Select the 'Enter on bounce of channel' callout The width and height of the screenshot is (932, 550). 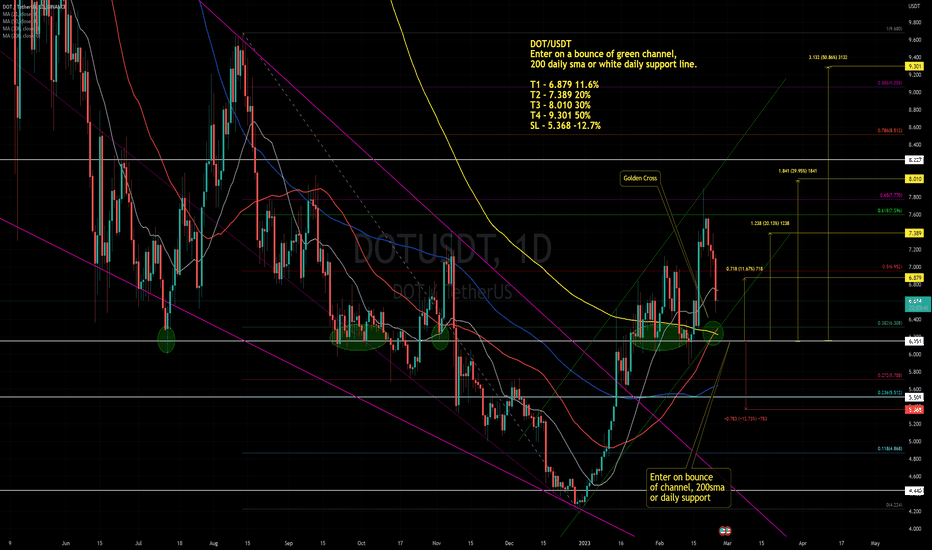tap(688, 487)
